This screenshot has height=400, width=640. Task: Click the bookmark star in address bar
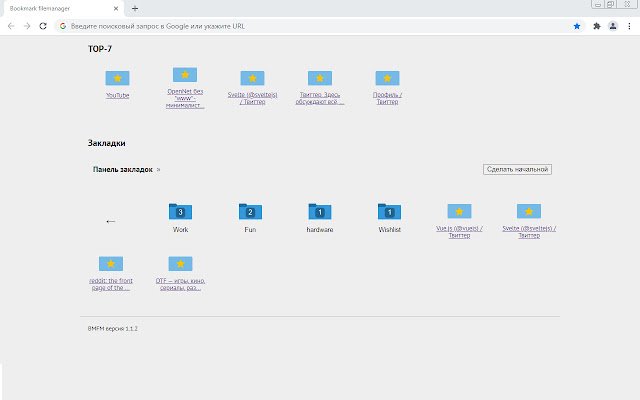tap(577, 26)
